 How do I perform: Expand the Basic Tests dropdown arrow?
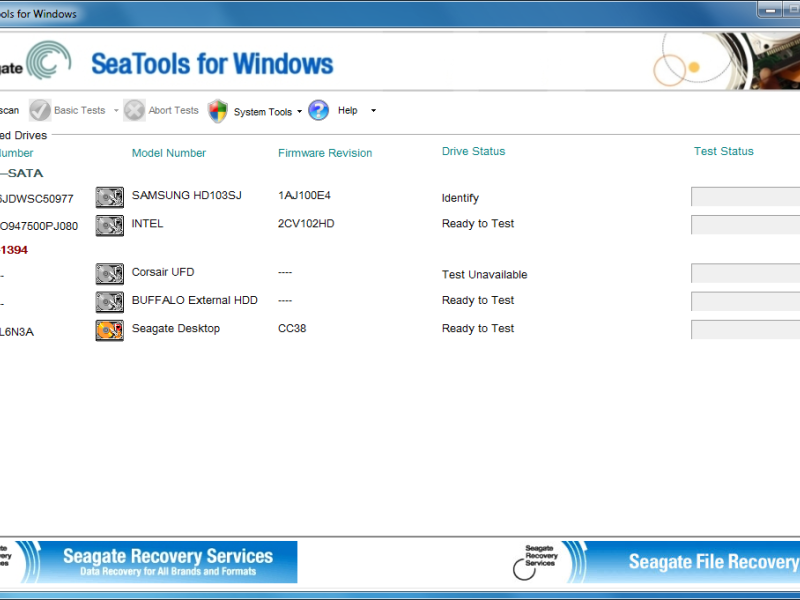click(x=116, y=111)
